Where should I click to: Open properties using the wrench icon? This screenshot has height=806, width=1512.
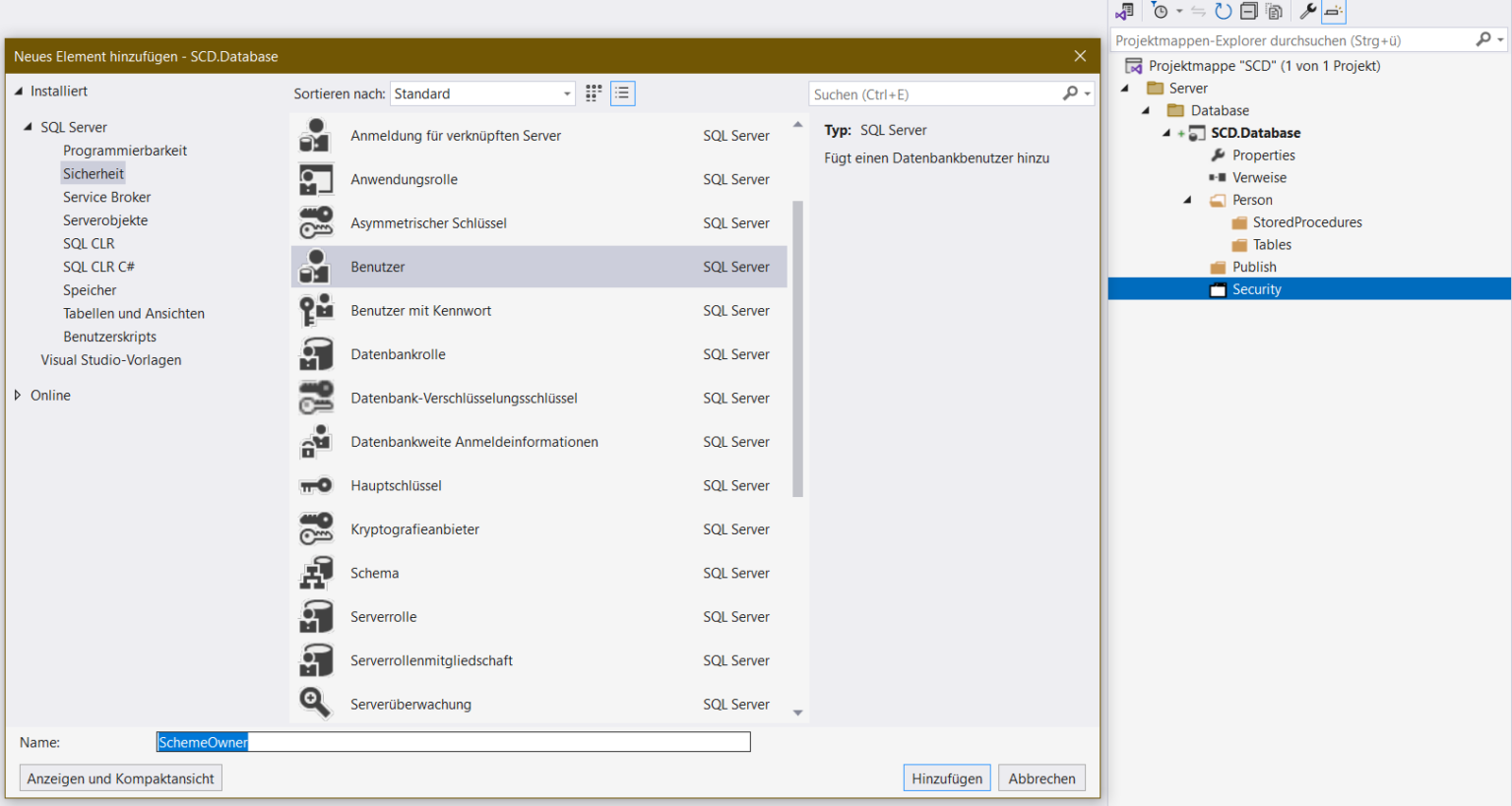[1307, 11]
